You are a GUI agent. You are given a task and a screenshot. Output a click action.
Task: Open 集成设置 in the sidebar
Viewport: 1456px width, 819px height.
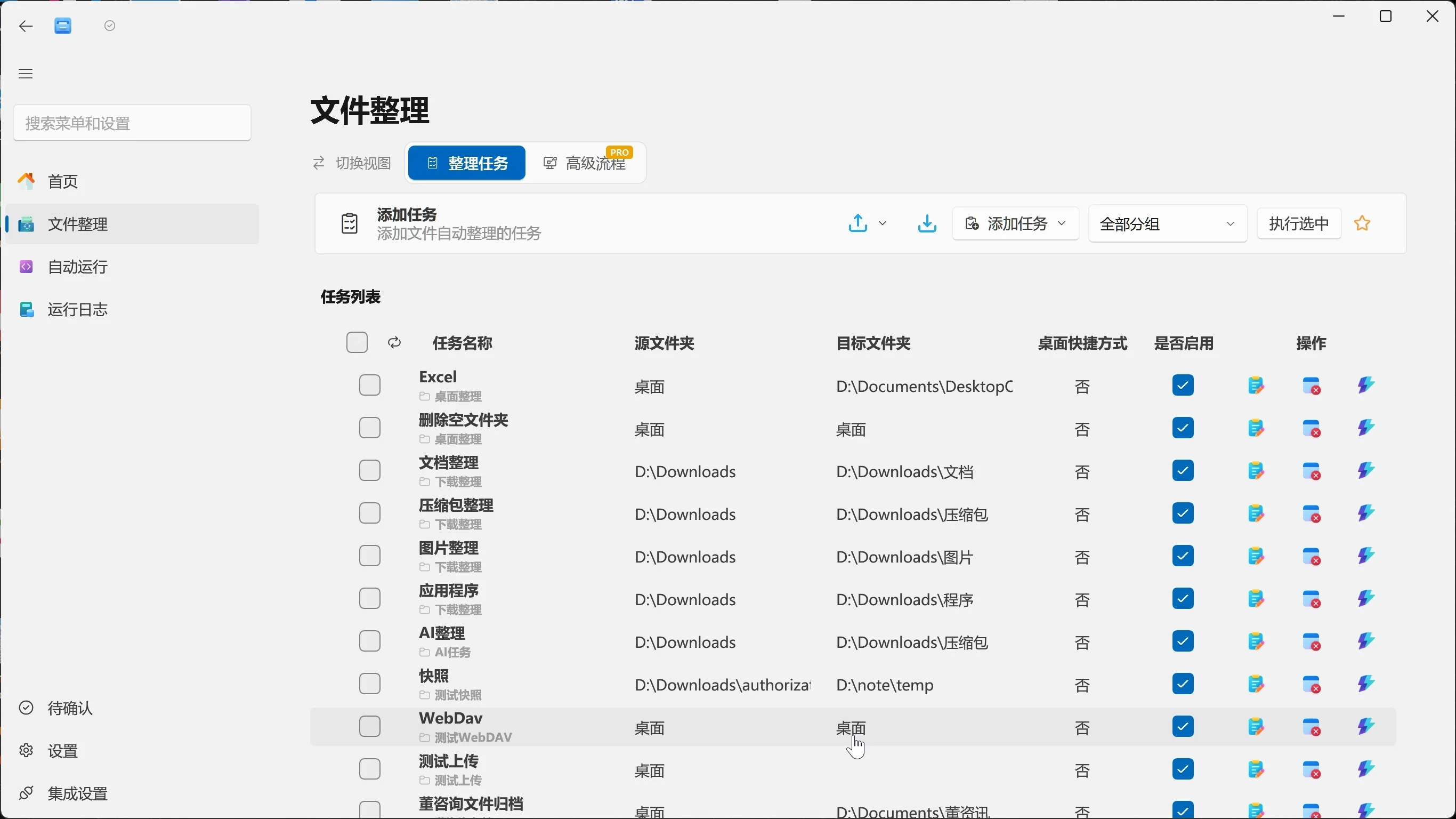(132, 793)
